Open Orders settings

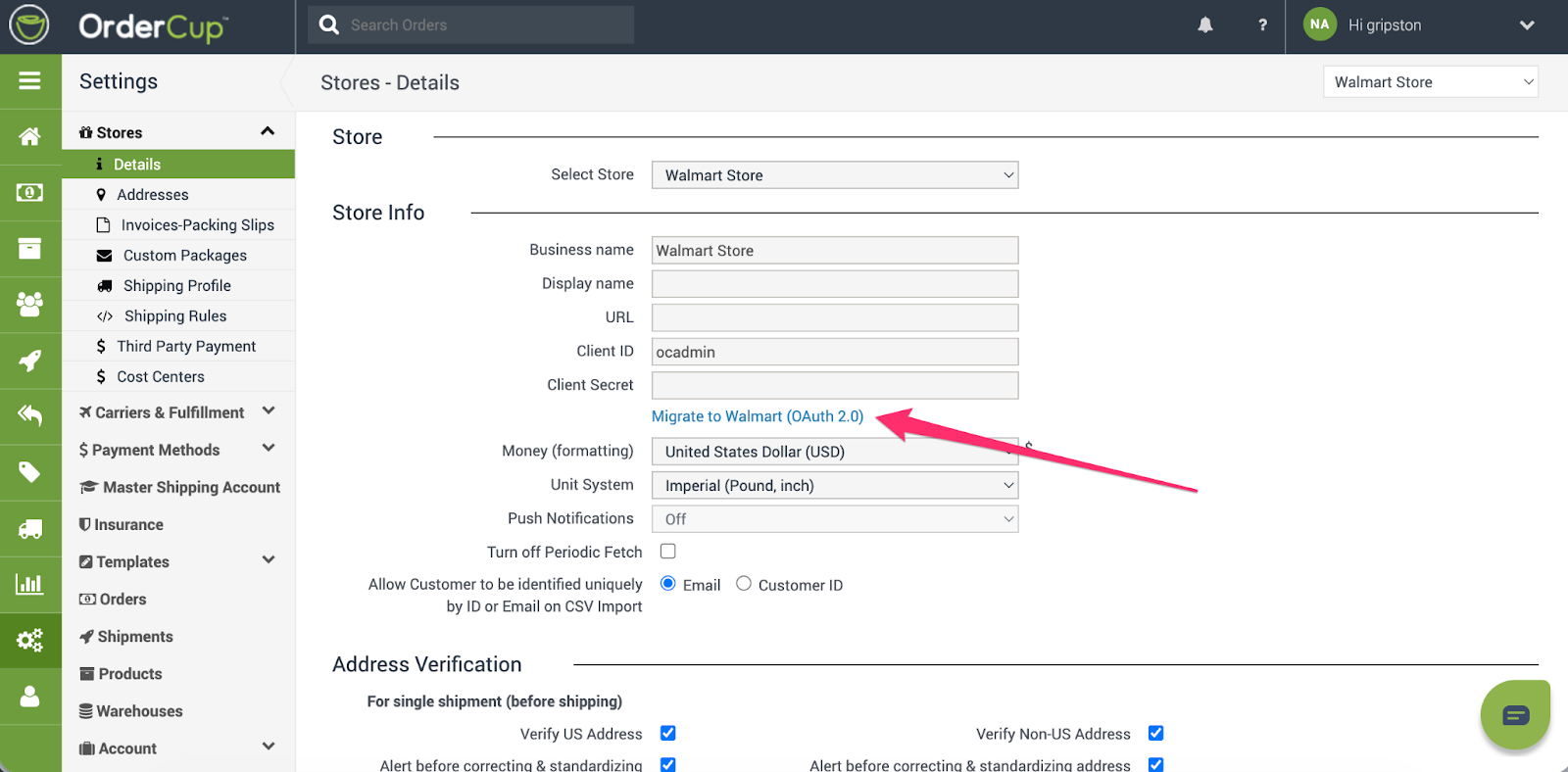point(113,599)
